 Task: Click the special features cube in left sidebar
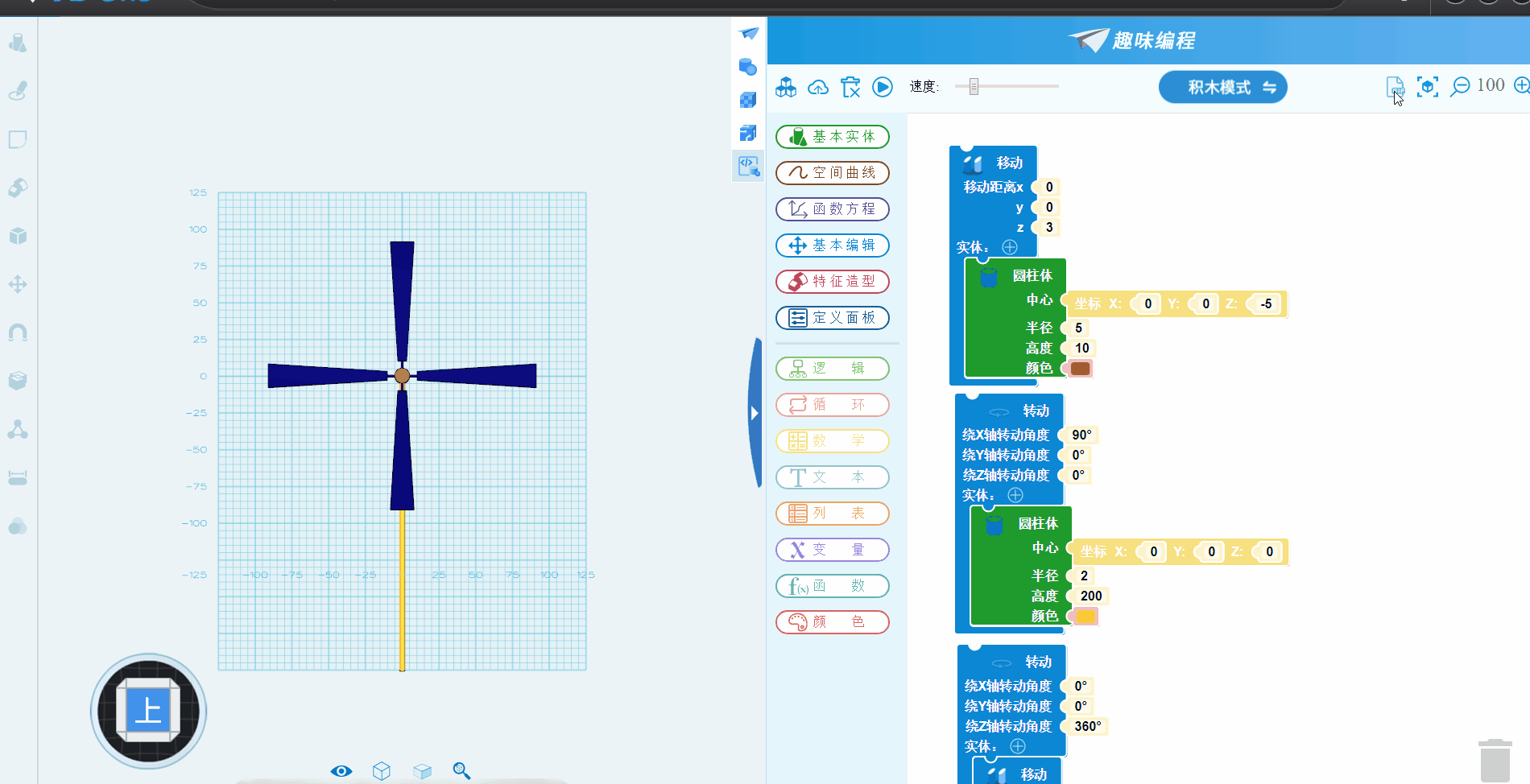[x=18, y=236]
